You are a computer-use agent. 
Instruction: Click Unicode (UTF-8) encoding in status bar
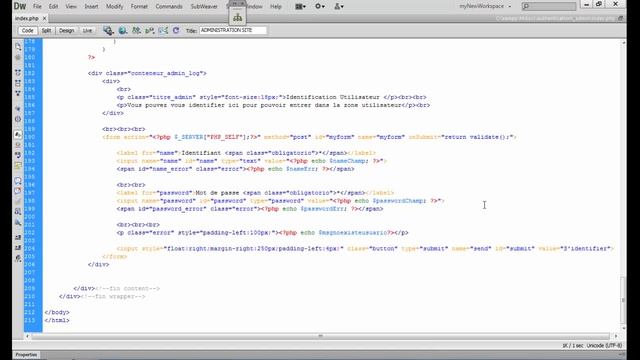604,346
